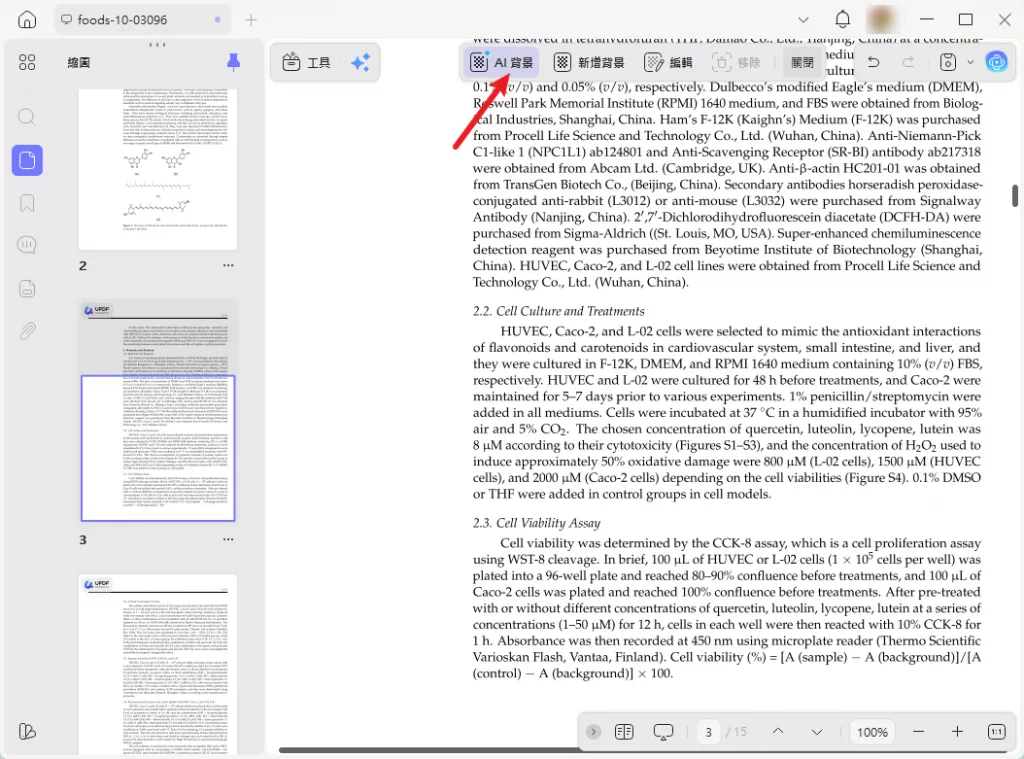
Task: Open the page thumbnails panel icon
Action: (x=27, y=160)
